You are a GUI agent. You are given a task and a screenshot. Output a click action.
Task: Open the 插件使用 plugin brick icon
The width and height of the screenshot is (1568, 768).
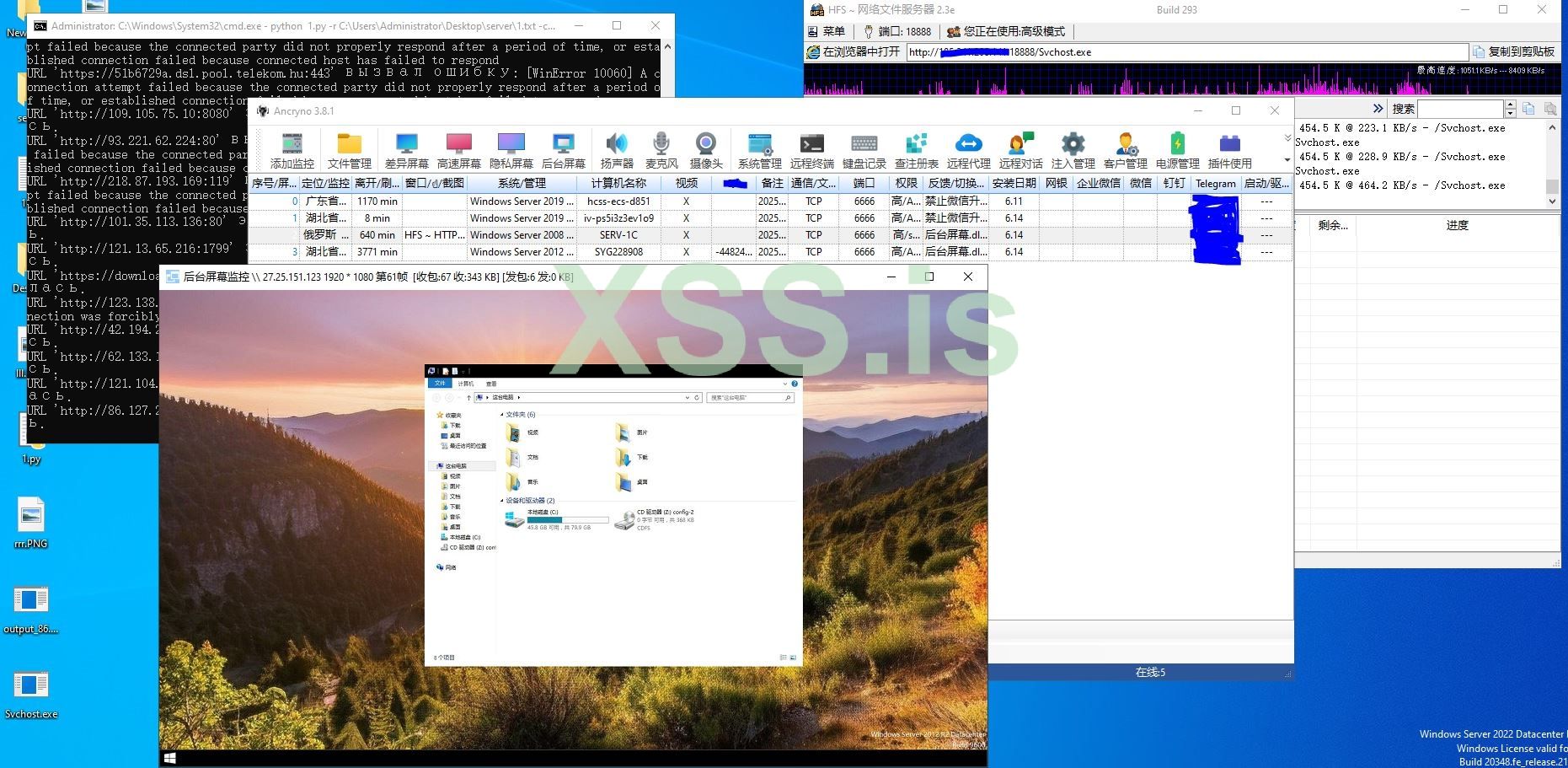click(x=1230, y=150)
